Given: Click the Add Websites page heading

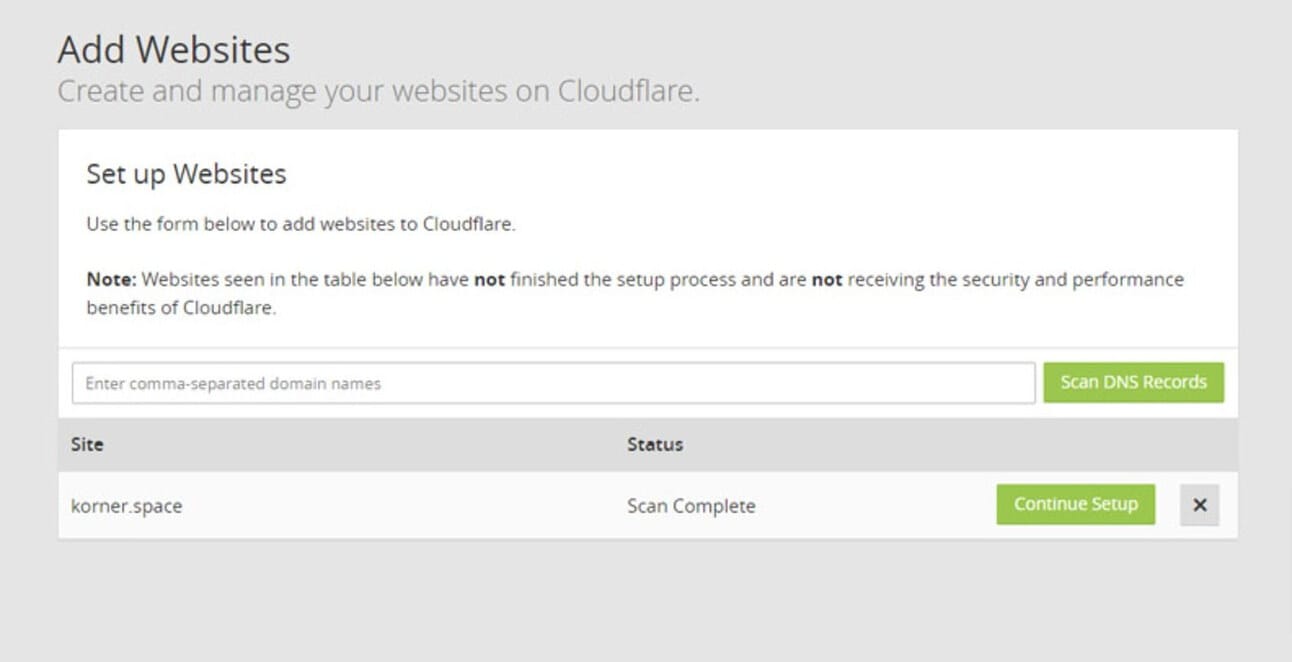Looking at the screenshot, I should (x=174, y=49).
